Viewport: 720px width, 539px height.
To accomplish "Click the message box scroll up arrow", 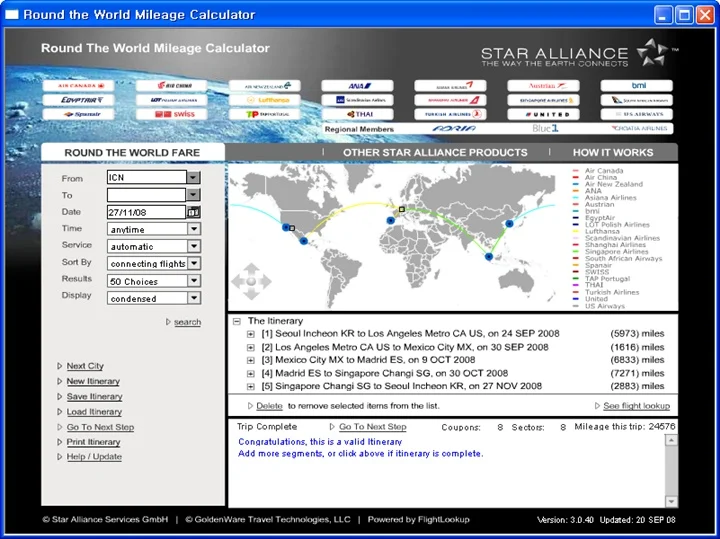I will 671,440.
